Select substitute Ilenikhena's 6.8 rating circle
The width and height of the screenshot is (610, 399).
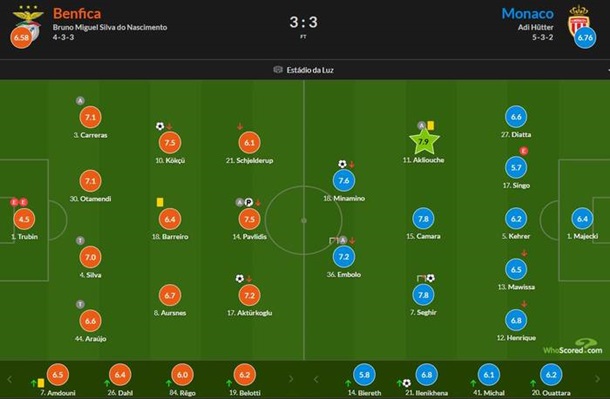click(427, 375)
